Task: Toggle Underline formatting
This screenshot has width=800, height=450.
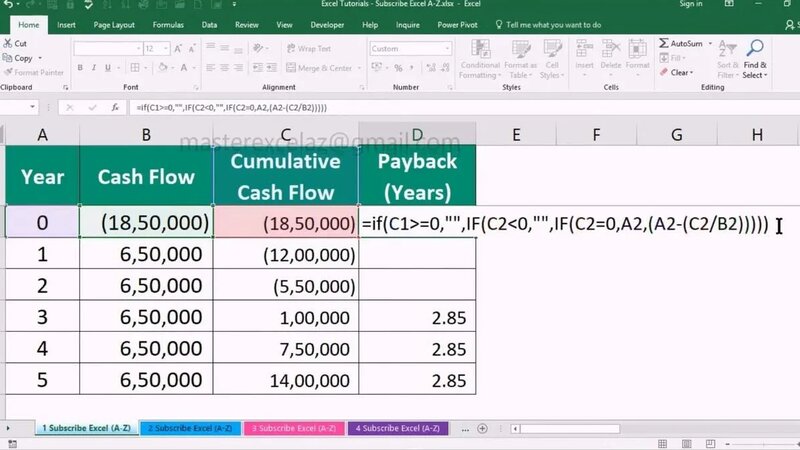Action: pos(108,68)
